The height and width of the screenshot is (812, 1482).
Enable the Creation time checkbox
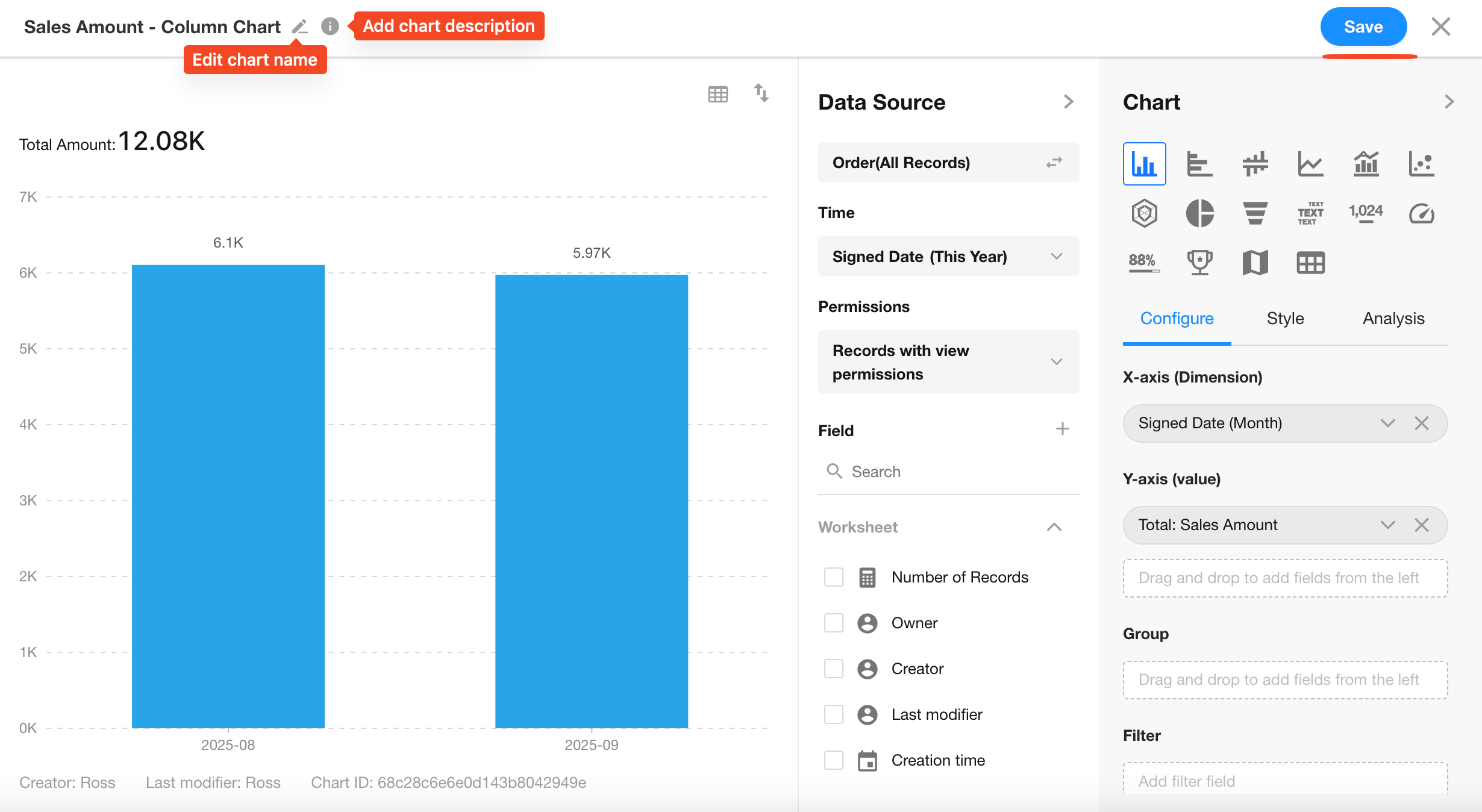pyautogui.click(x=834, y=760)
